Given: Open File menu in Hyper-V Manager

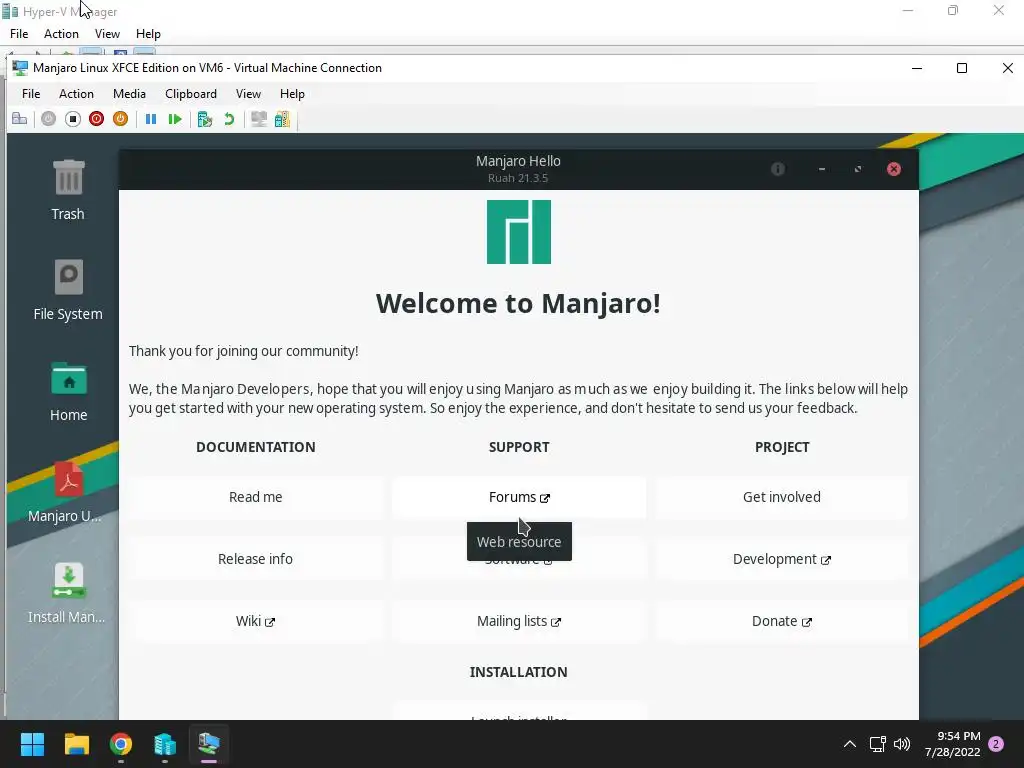Looking at the screenshot, I should click(x=19, y=33).
